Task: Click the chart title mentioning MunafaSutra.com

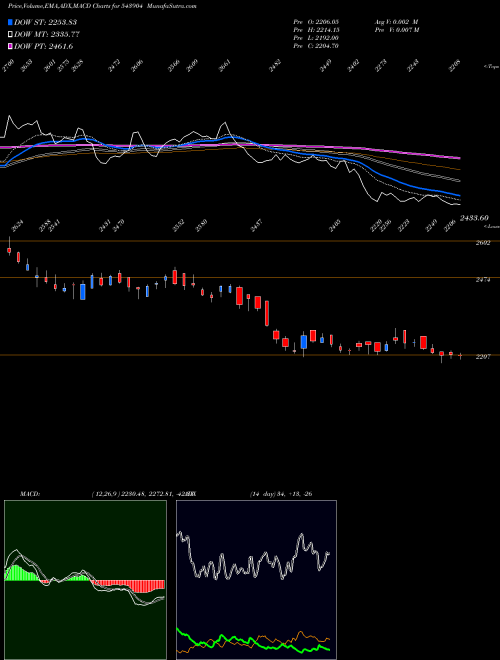Action: point(102,6)
